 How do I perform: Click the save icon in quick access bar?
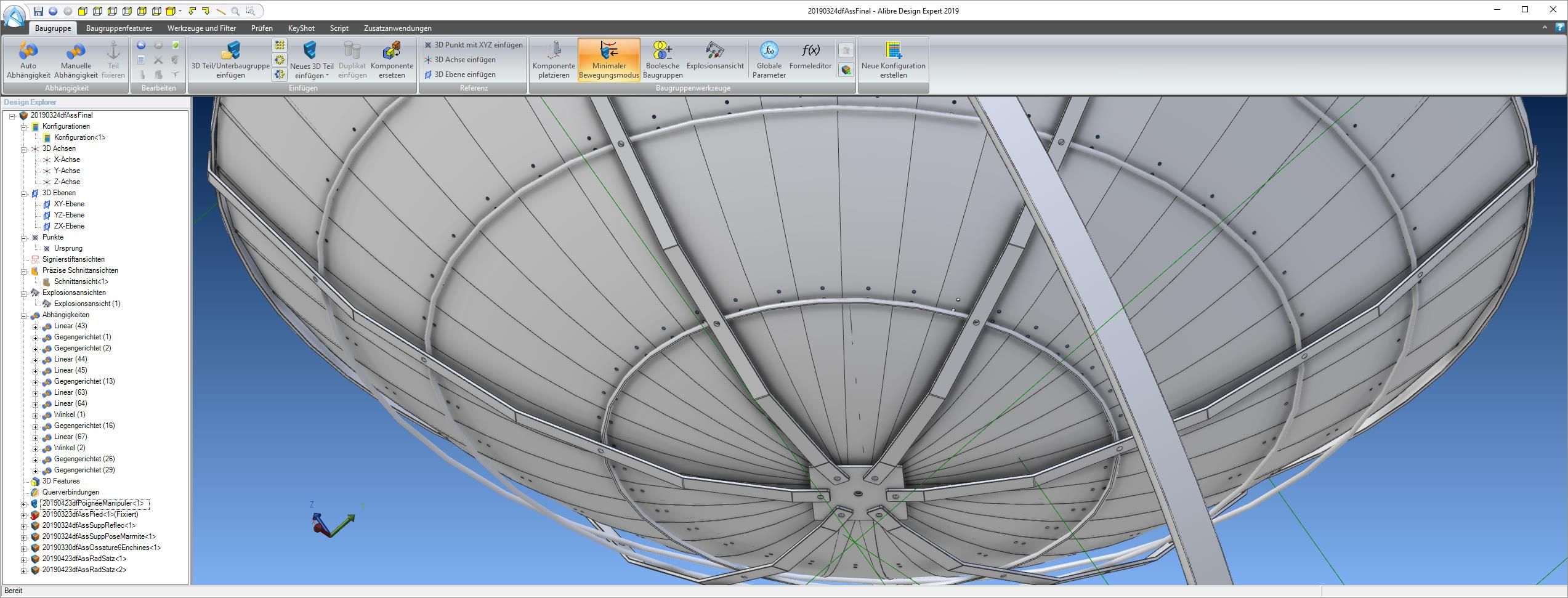(38, 11)
